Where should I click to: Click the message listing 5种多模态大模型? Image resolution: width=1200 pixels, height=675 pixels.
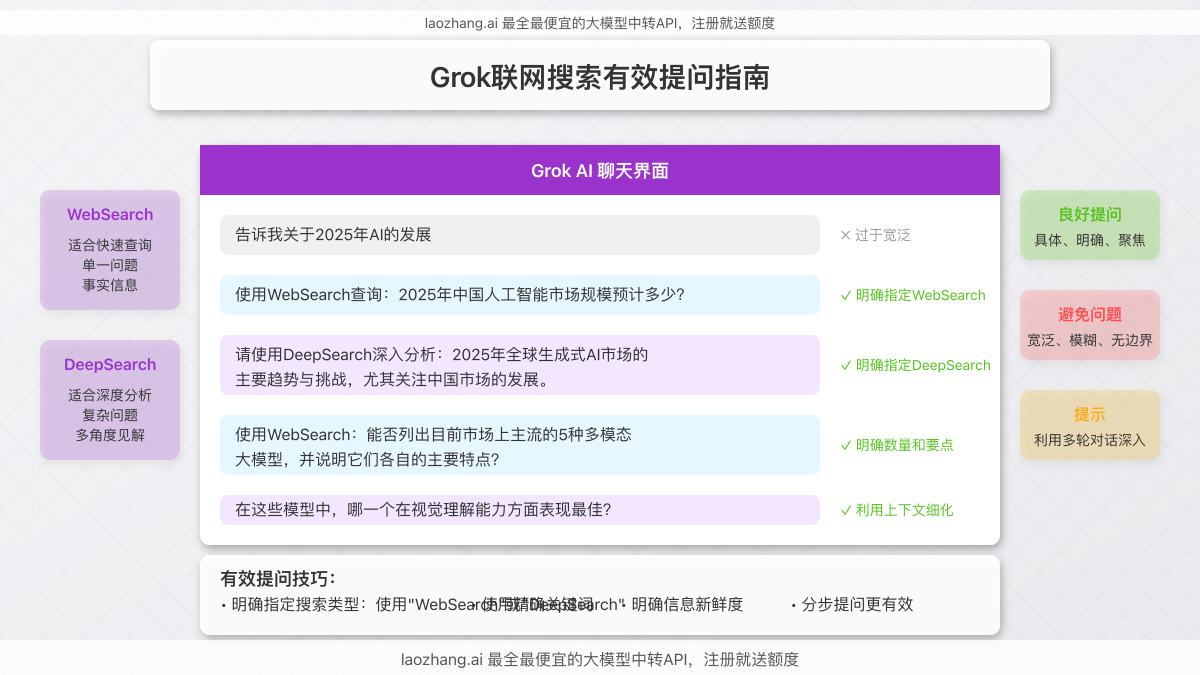pos(520,445)
